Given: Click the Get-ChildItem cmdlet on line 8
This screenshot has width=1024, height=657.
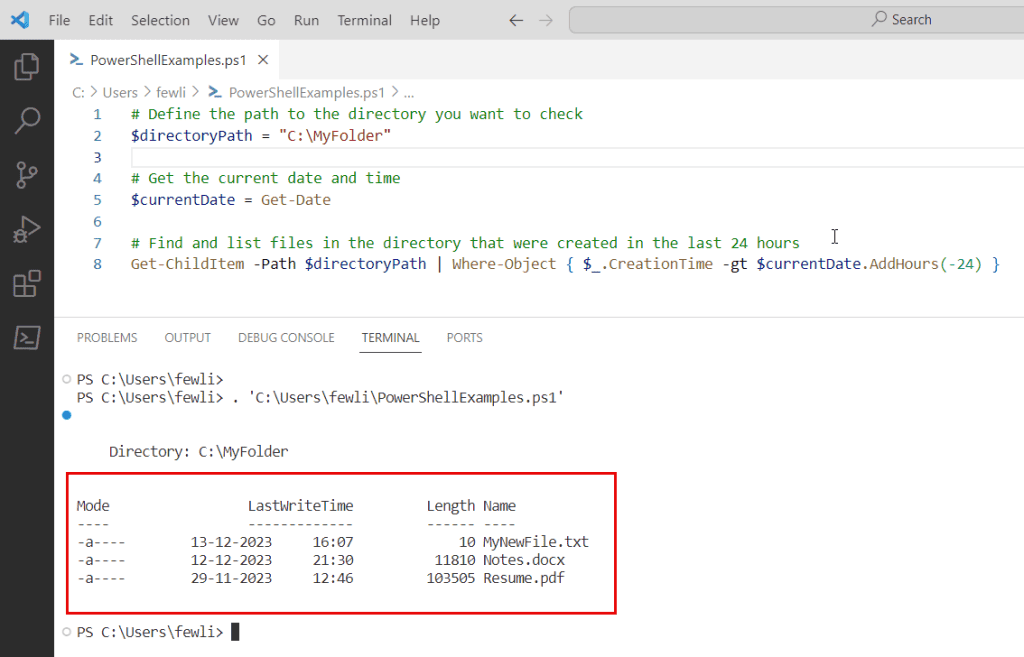Looking at the screenshot, I should 187,264.
